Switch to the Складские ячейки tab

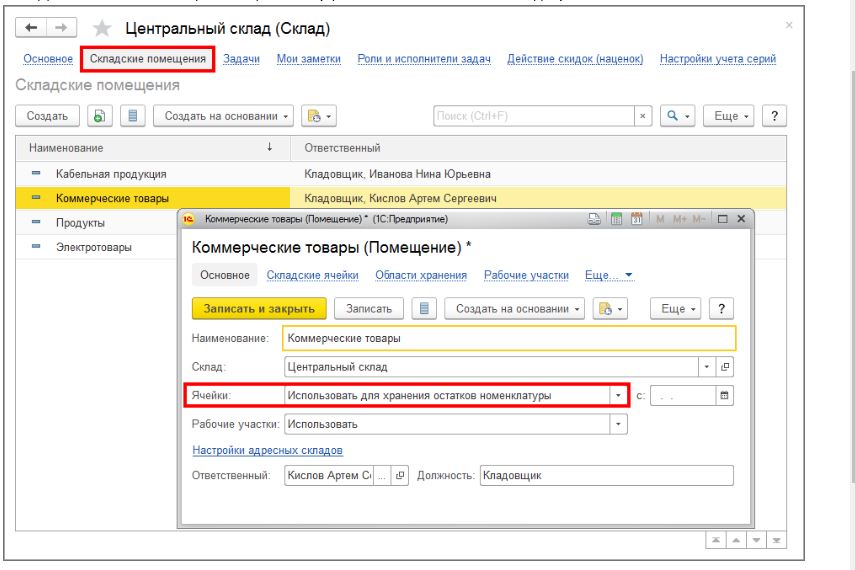click(312, 275)
